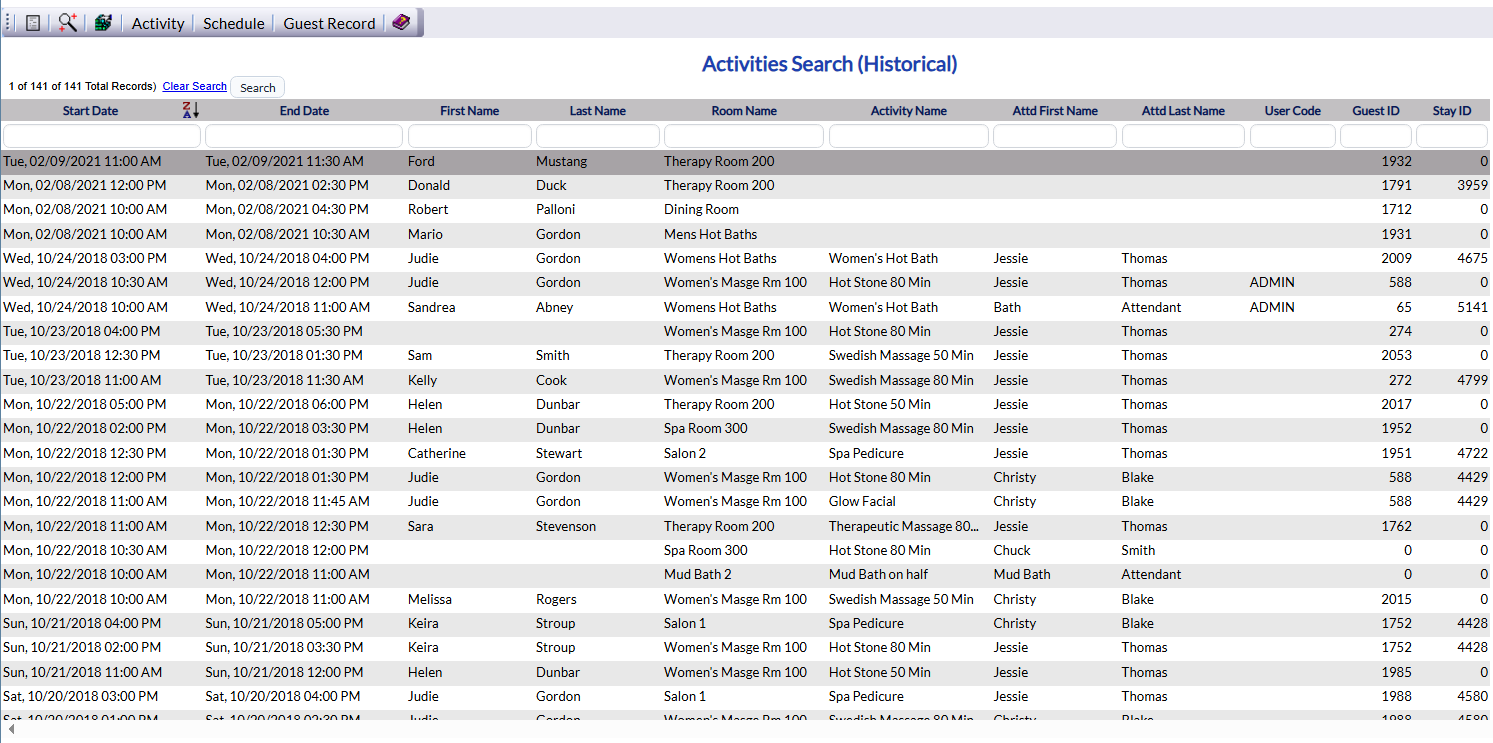Focus the Start Date filter field
The image size is (1493, 743).
tap(102, 136)
